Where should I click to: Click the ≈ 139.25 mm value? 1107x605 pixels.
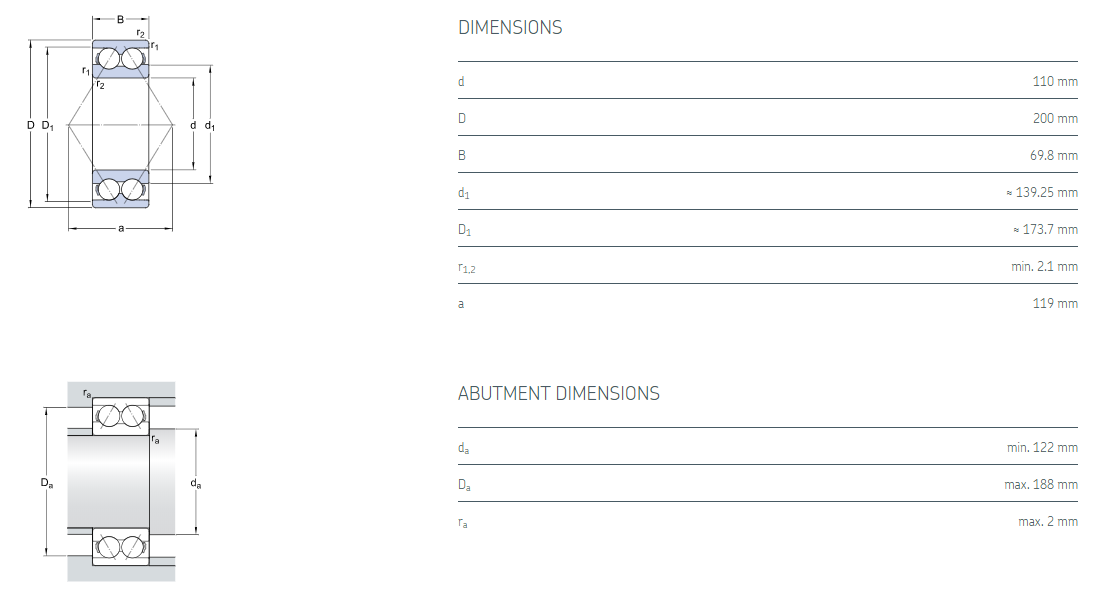pos(1041,192)
